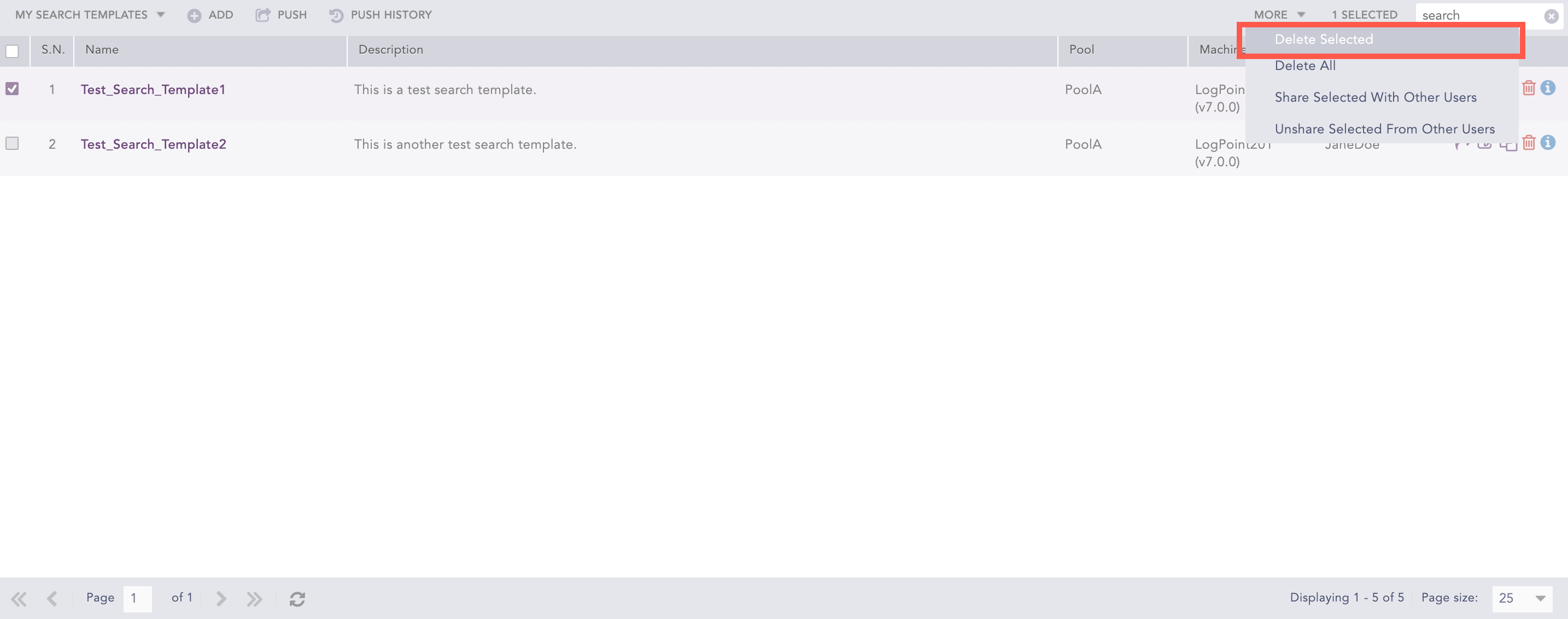
Task: Show info for Test_Search_Template1
Action: click(x=1548, y=88)
